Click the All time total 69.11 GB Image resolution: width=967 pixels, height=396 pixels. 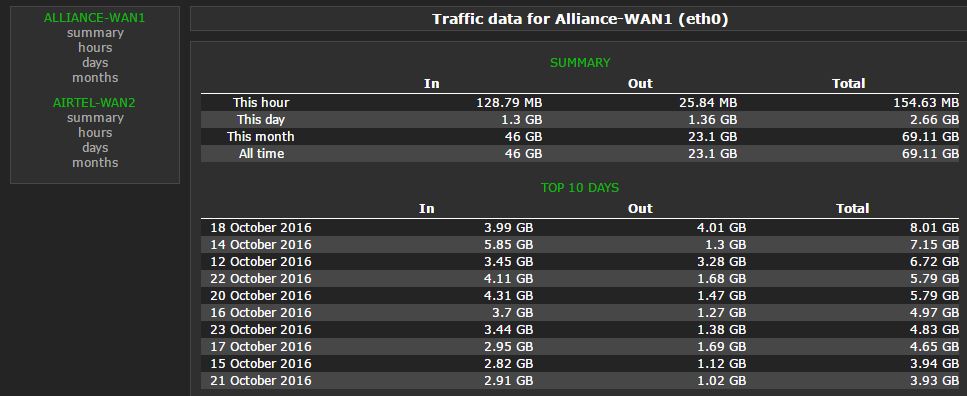coord(930,154)
